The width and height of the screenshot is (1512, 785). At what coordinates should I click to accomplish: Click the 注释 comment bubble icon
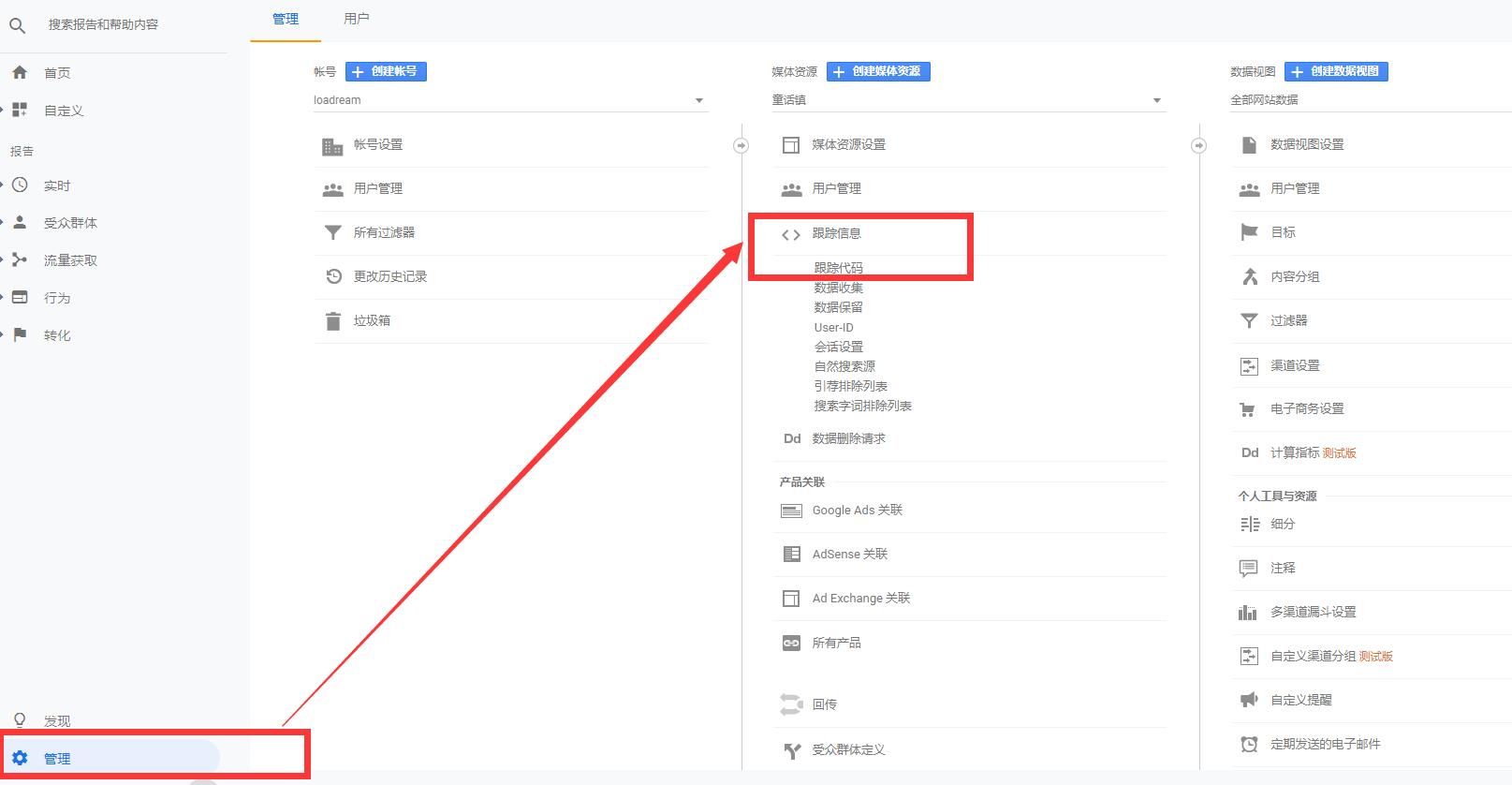(x=1248, y=568)
